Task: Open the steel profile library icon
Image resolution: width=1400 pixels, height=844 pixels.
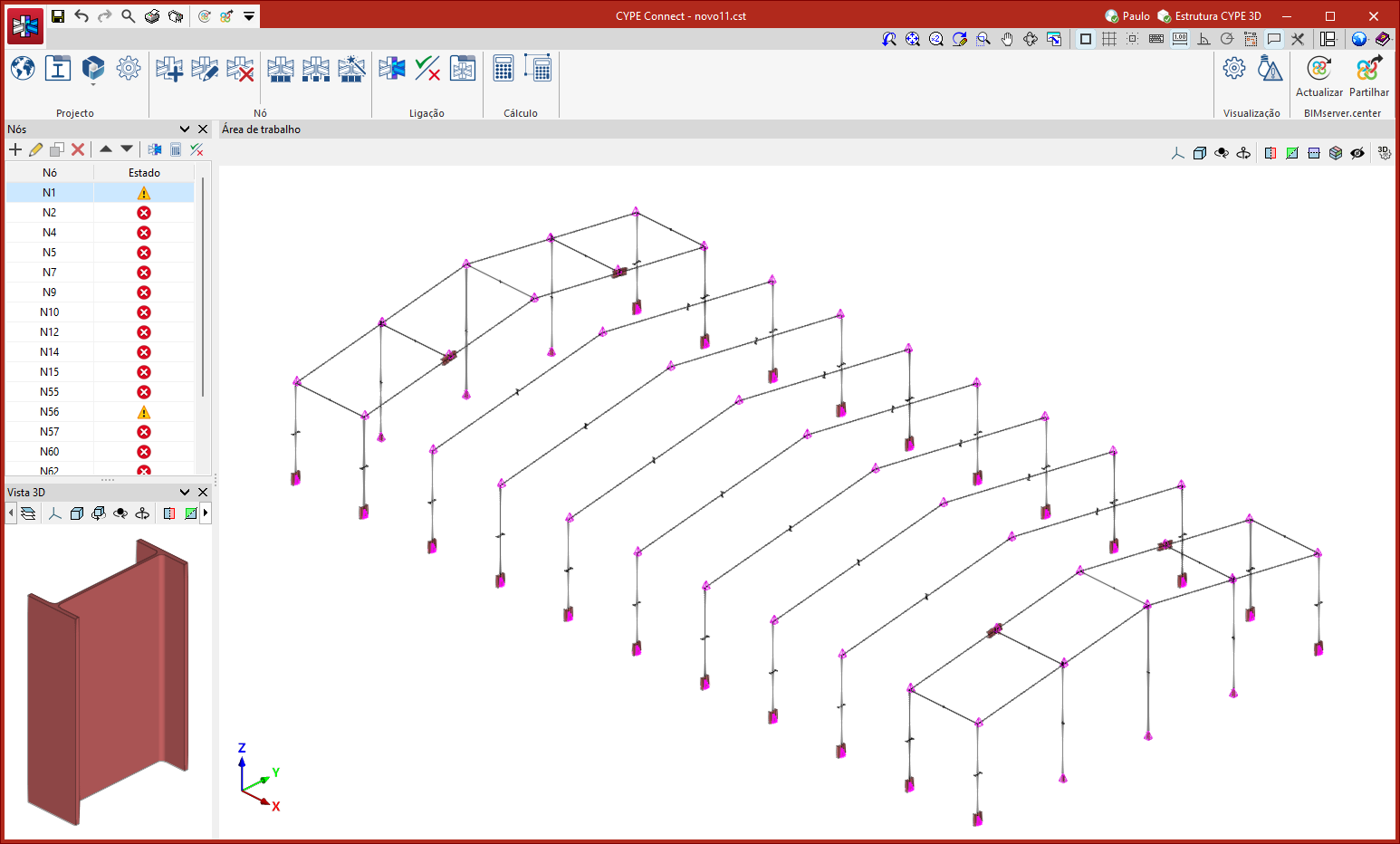Action: [x=58, y=69]
